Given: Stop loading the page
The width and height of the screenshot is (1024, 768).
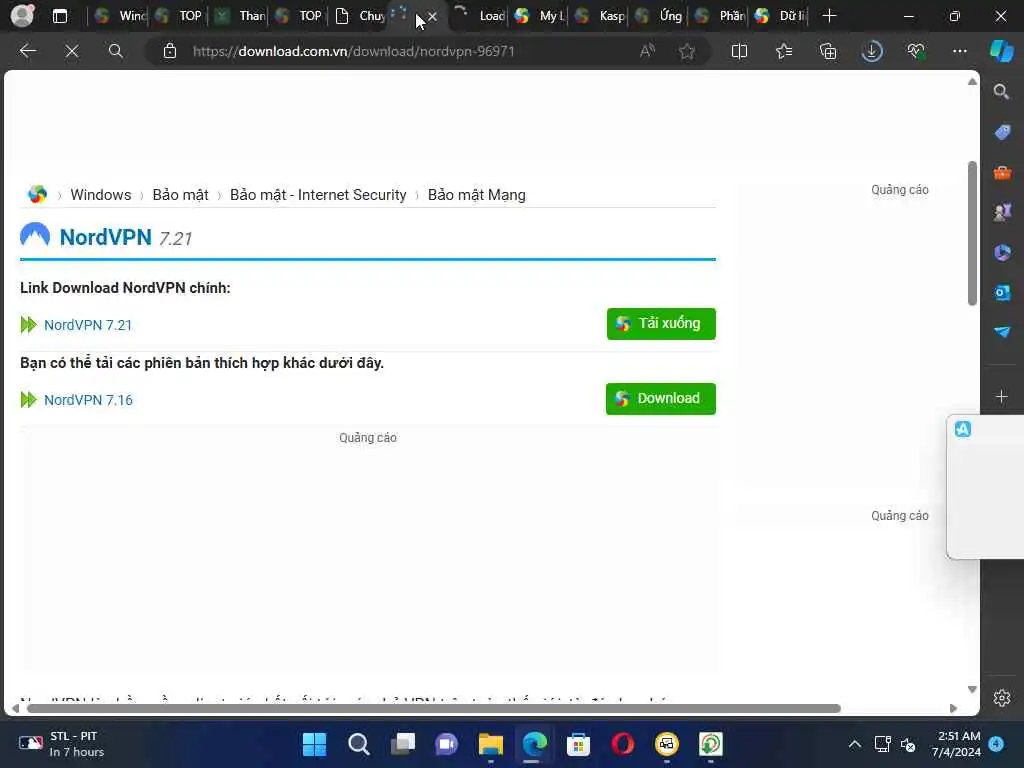Looking at the screenshot, I should click(72, 51).
